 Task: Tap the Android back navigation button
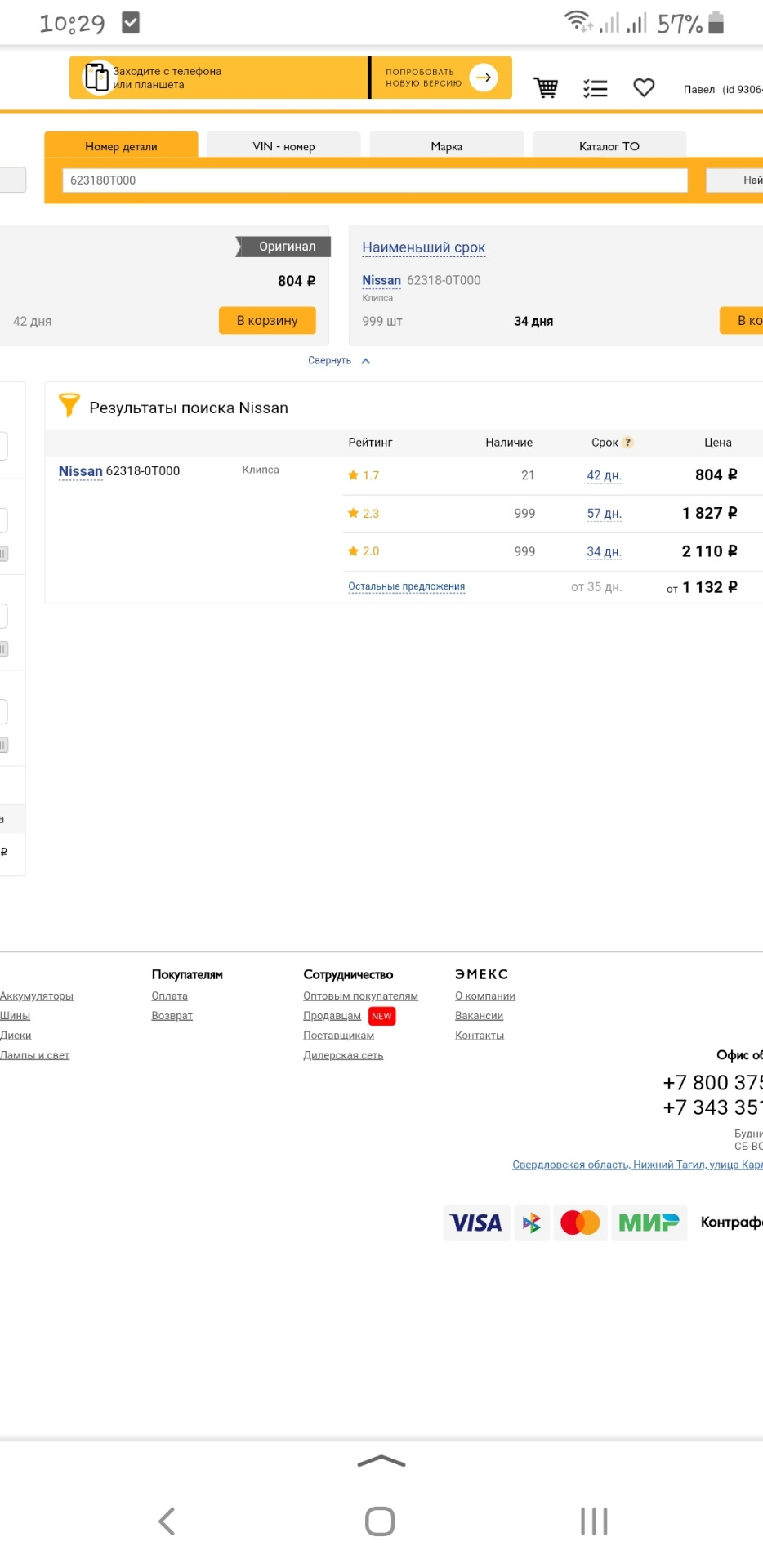tap(167, 1521)
